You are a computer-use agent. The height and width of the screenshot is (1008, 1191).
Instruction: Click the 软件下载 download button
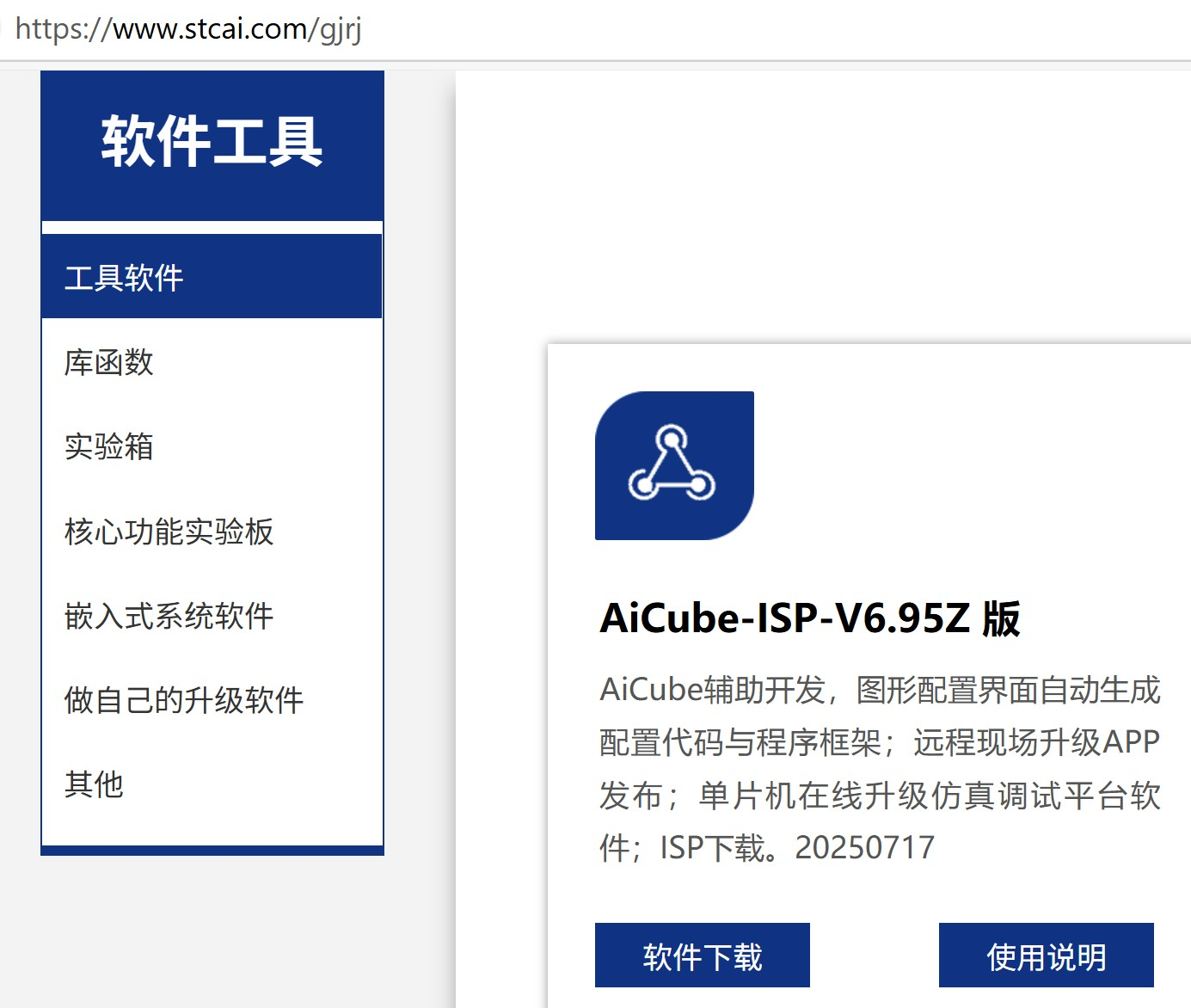click(x=702, y=955)
